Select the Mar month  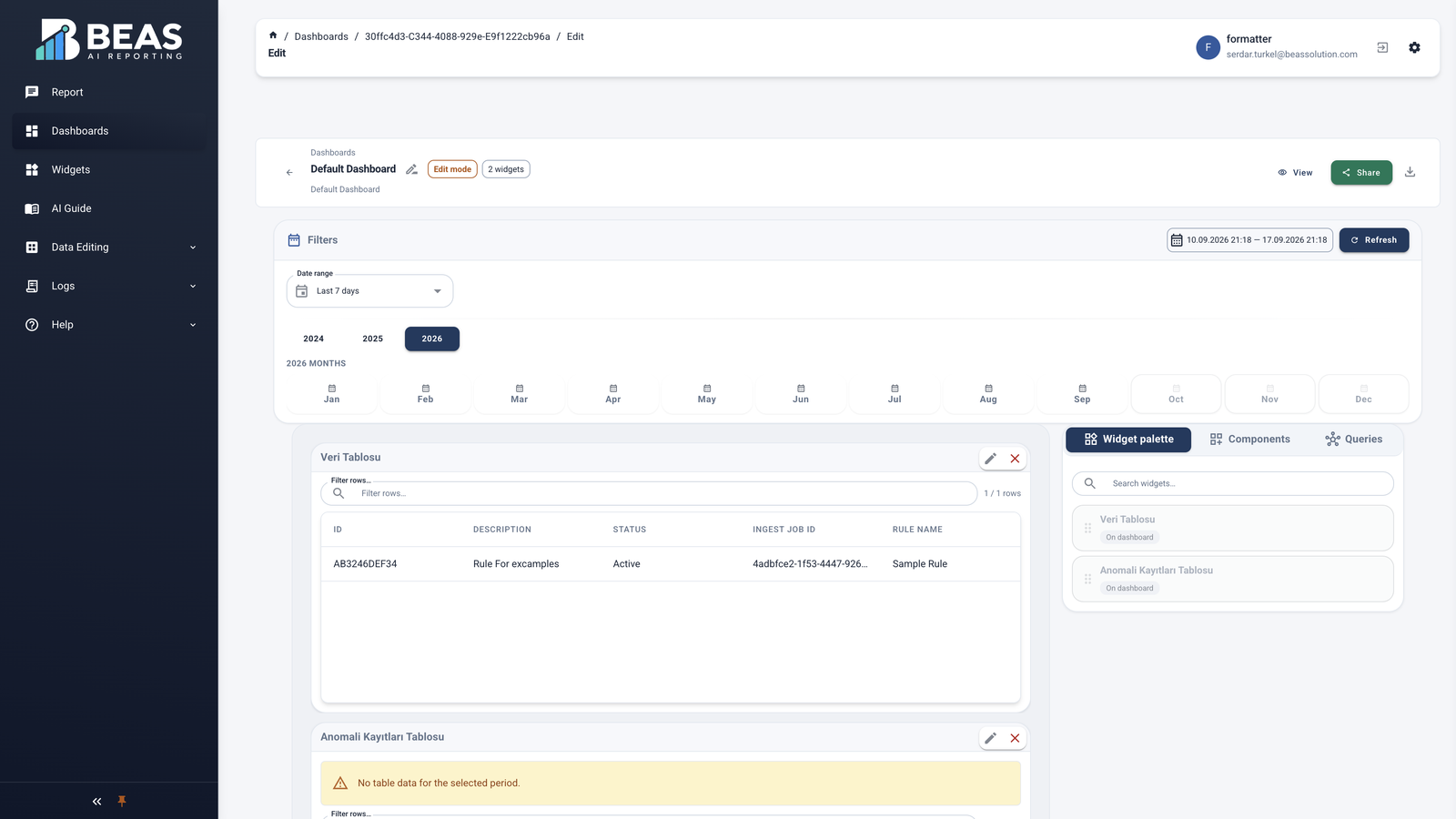520,394
